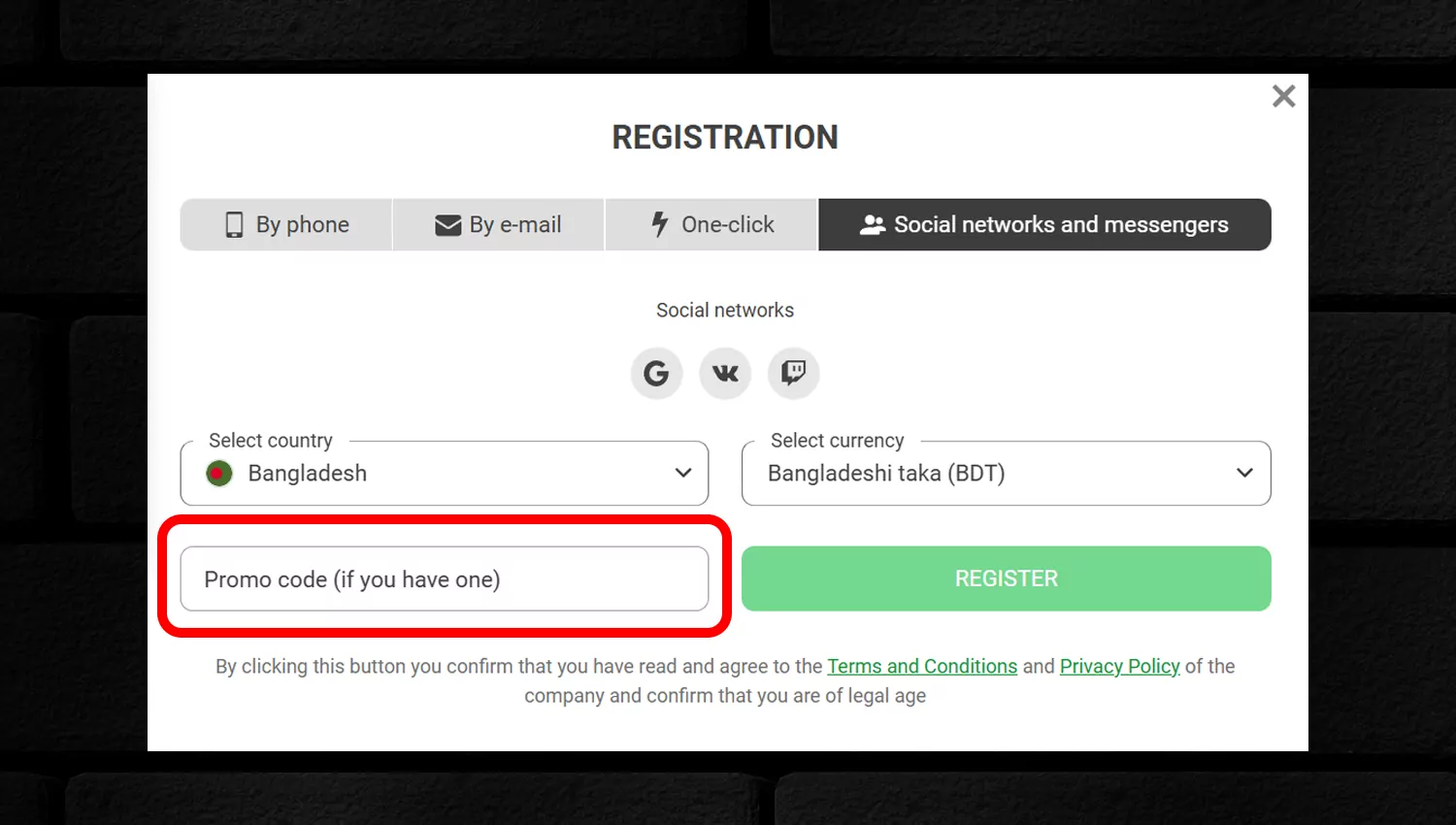The height and width of the screenshot is (825, 1456).
Task: Open the Select currency dropdown
Action: [1006, 473]
